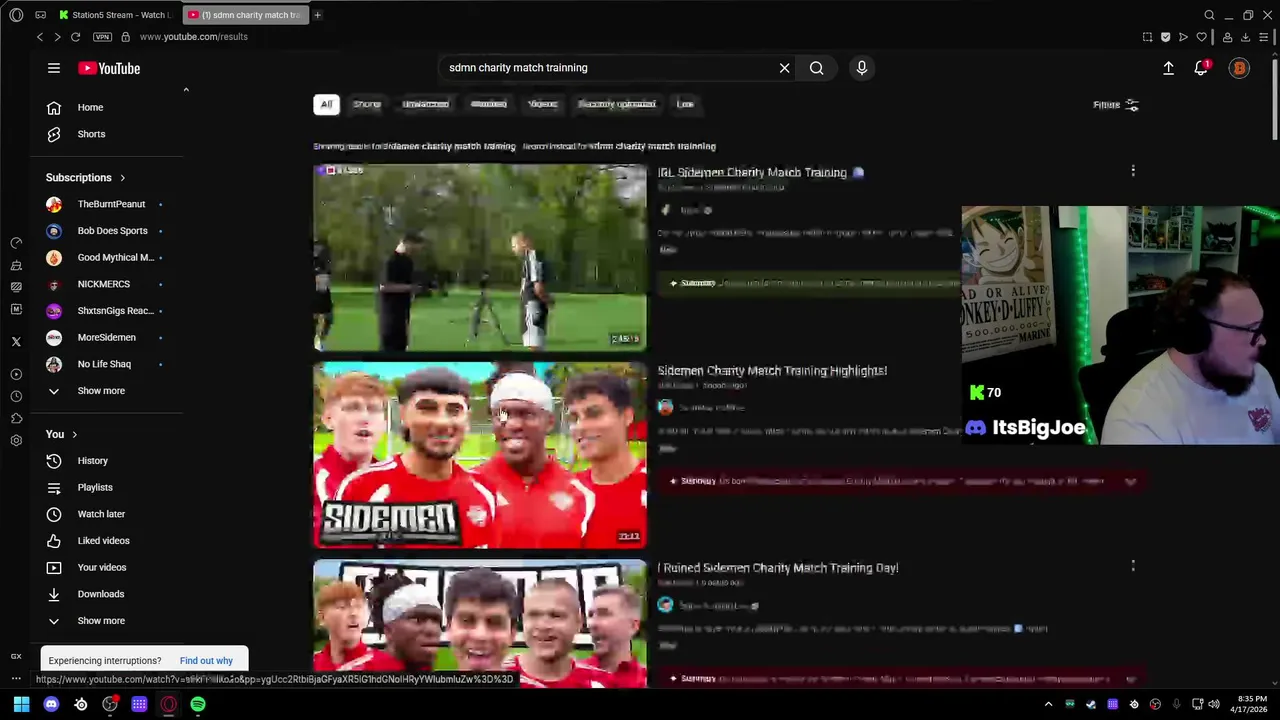Open the account avatar menu
The image size is (1280, 720).
pos(1239,68)
